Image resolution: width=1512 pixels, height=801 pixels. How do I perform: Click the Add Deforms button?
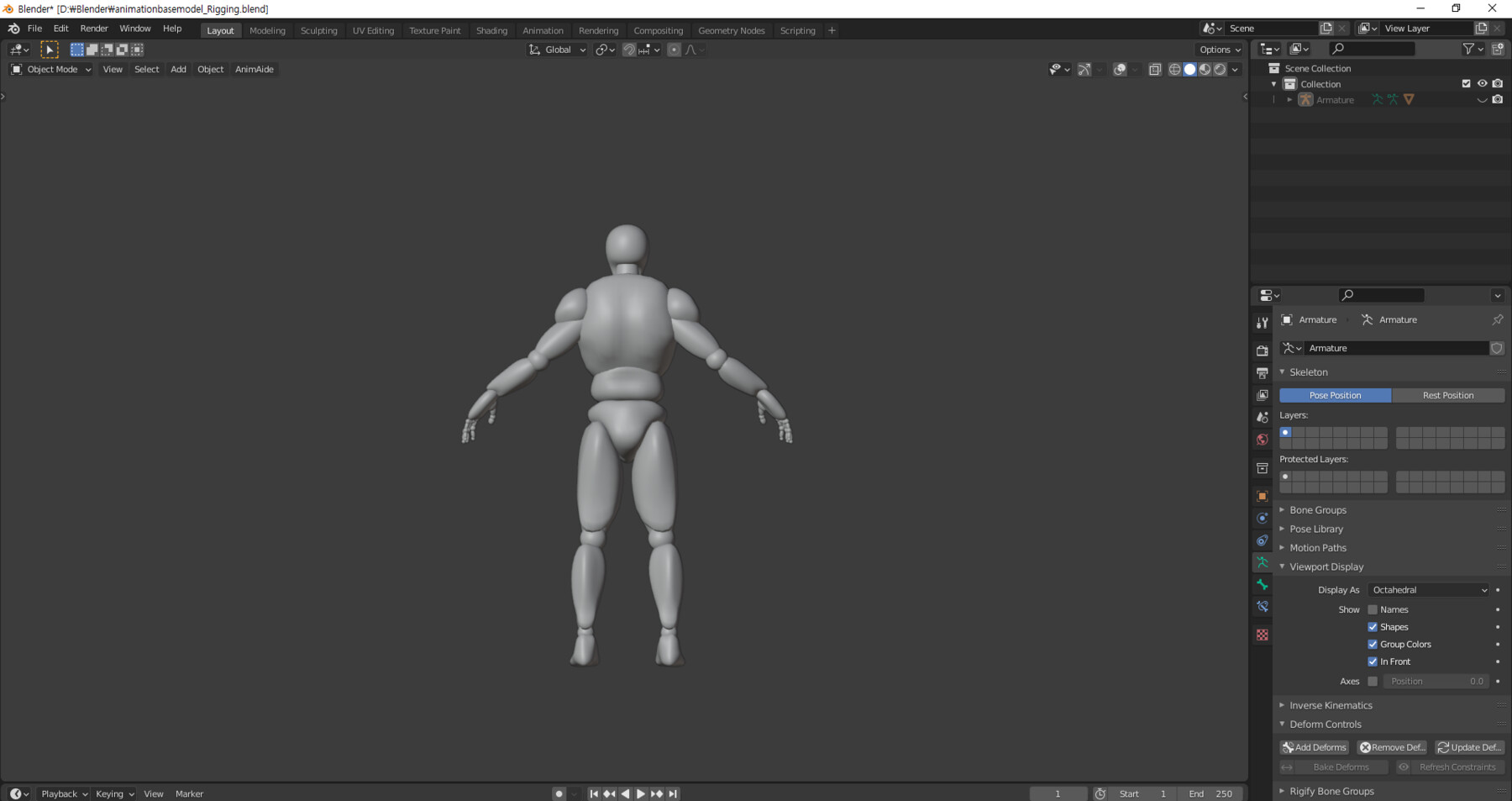(x=1314, y=746)
